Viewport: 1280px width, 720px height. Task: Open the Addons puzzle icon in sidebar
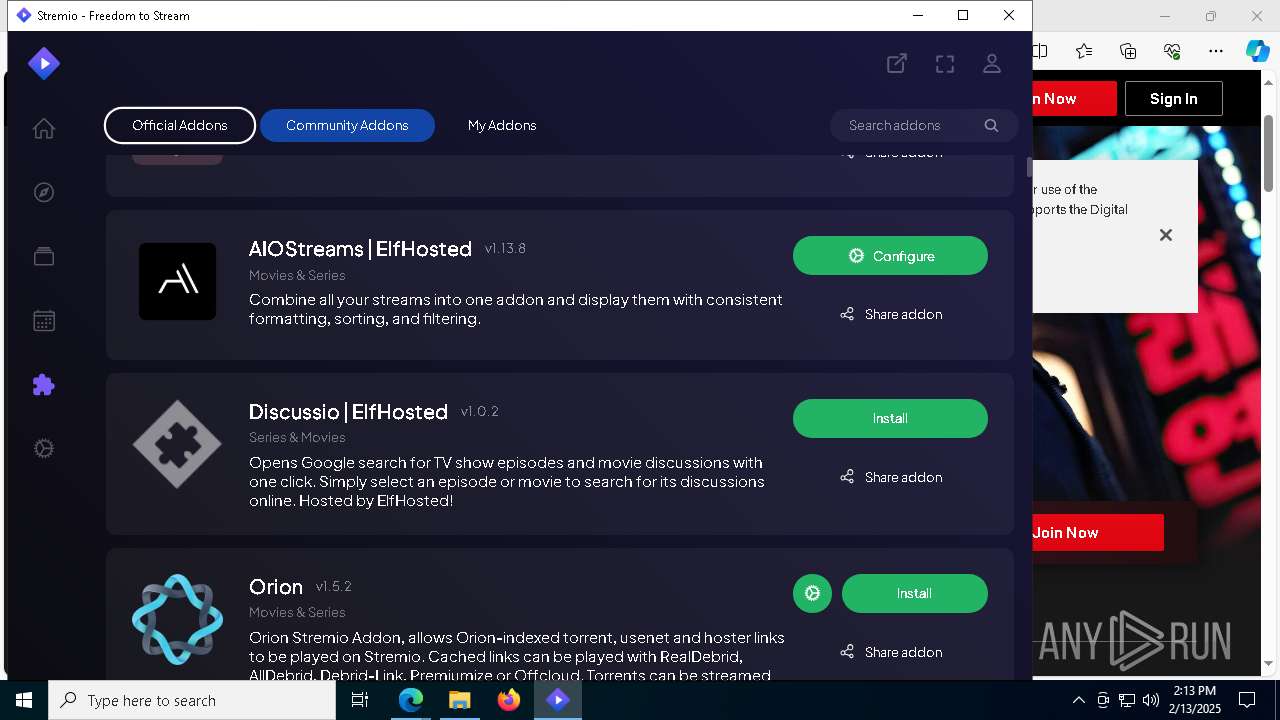tap(44, 385)
